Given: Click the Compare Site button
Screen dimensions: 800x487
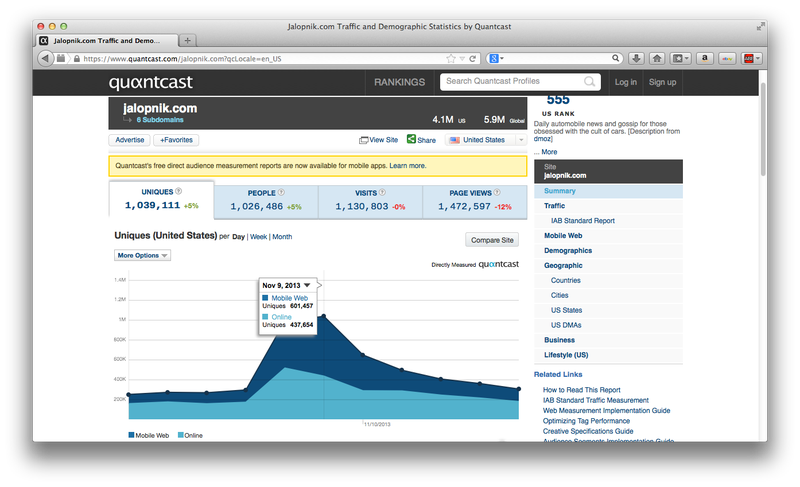Looking at the screenshot, I should coord(492,240).
